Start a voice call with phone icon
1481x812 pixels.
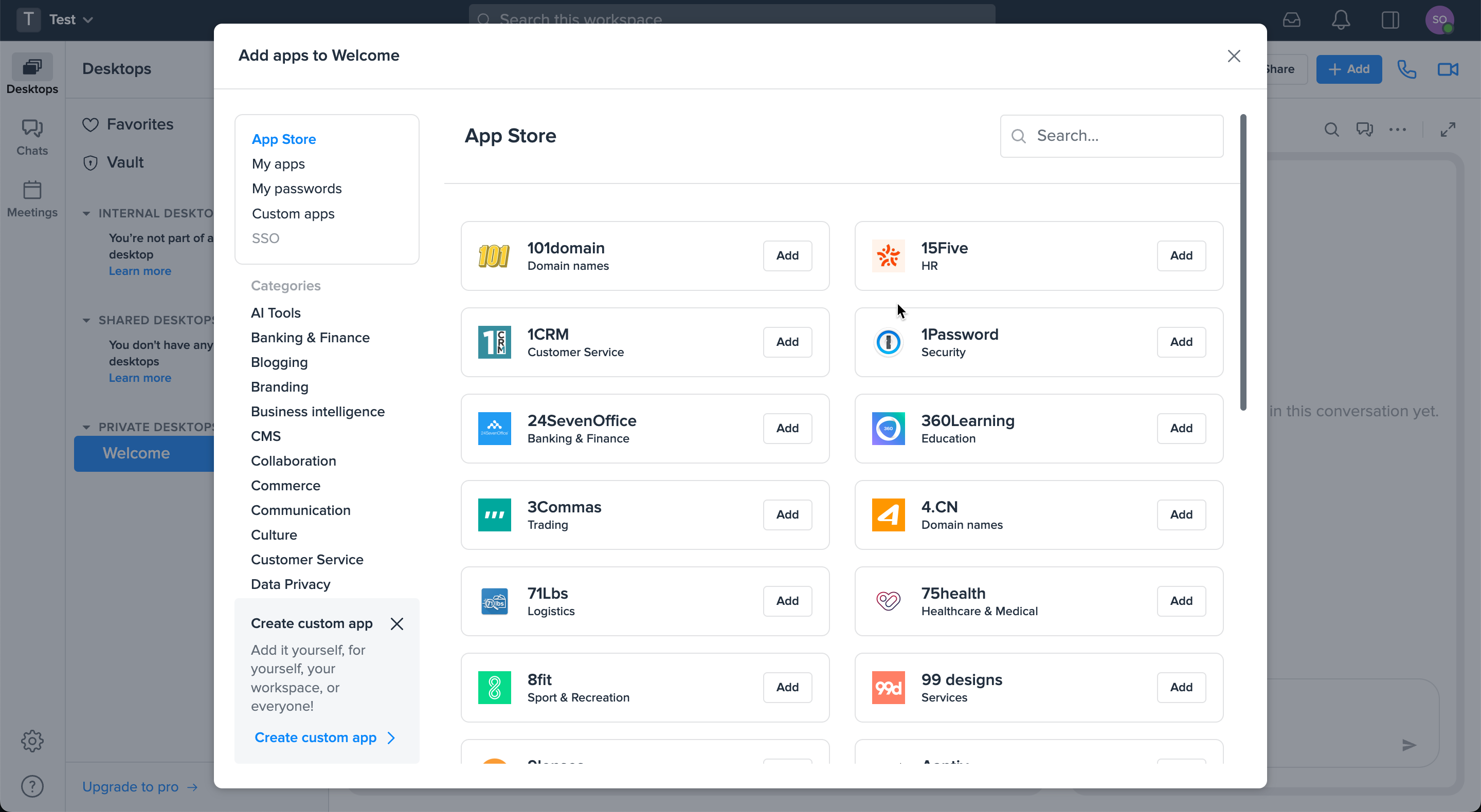pos(1406,69)
